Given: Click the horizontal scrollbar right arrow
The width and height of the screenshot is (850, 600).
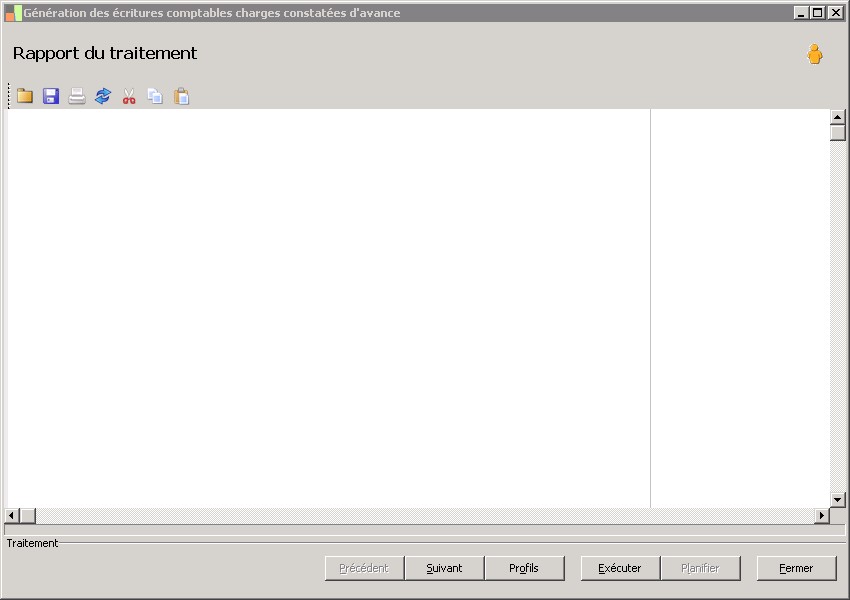Looking at the screenshot, I should 822,515.
